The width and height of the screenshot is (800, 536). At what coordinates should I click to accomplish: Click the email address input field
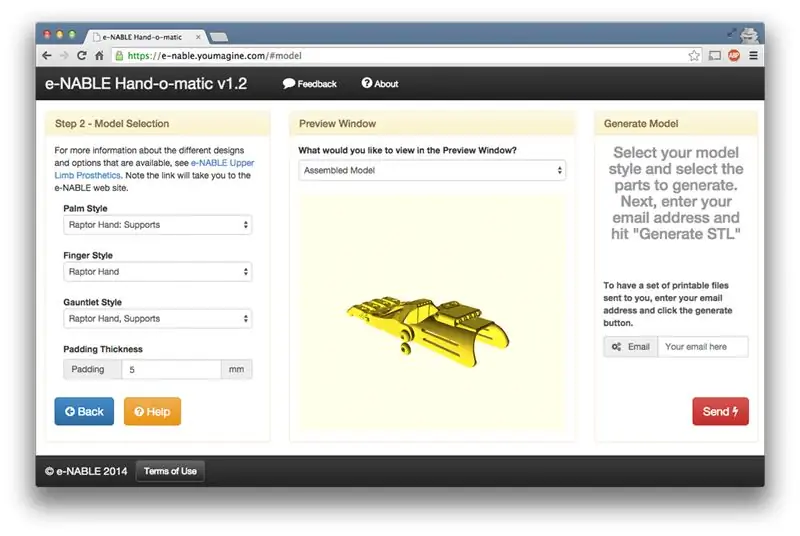(x=703, y=347)
